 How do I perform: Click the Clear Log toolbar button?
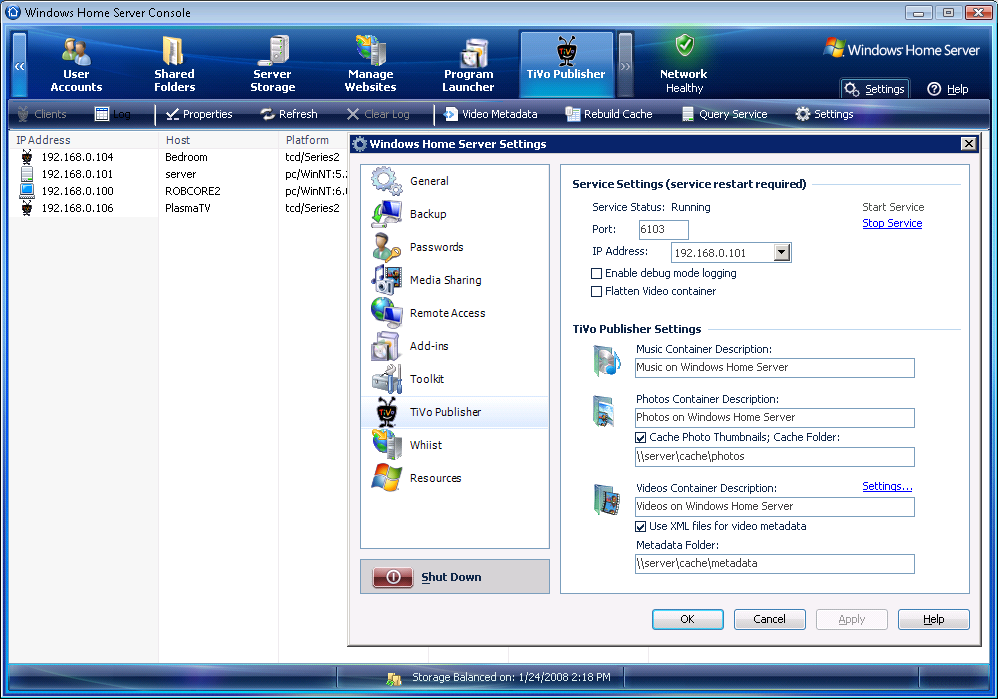[x=378, y=114]
